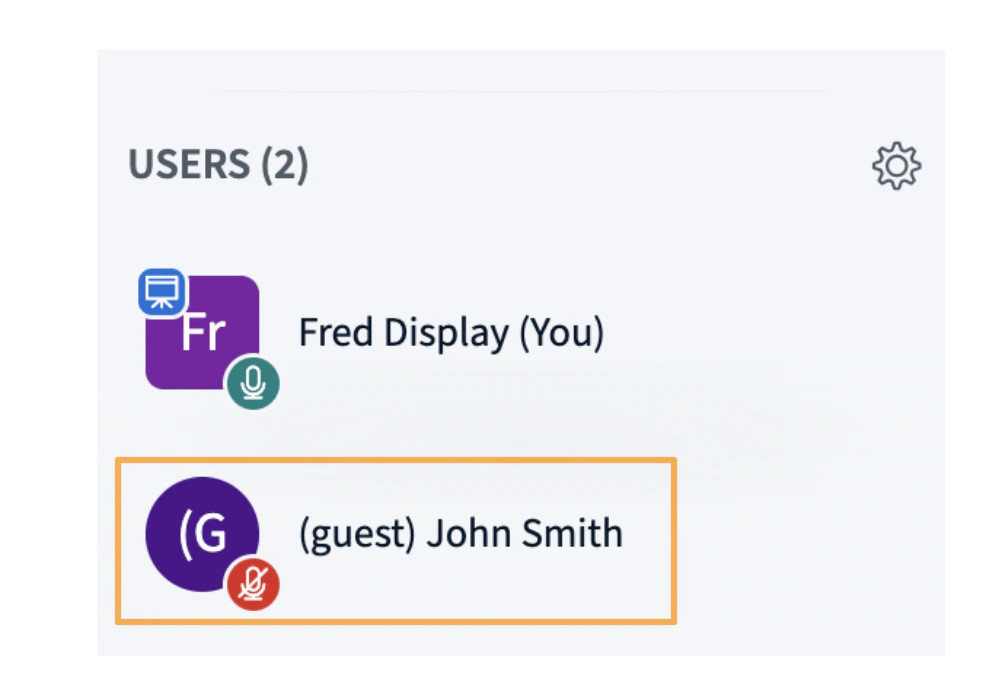Click John Smith's red muted microphone icon
Image resolution: width=1002 pixels, height=690 pixels.
click(252, 585)
